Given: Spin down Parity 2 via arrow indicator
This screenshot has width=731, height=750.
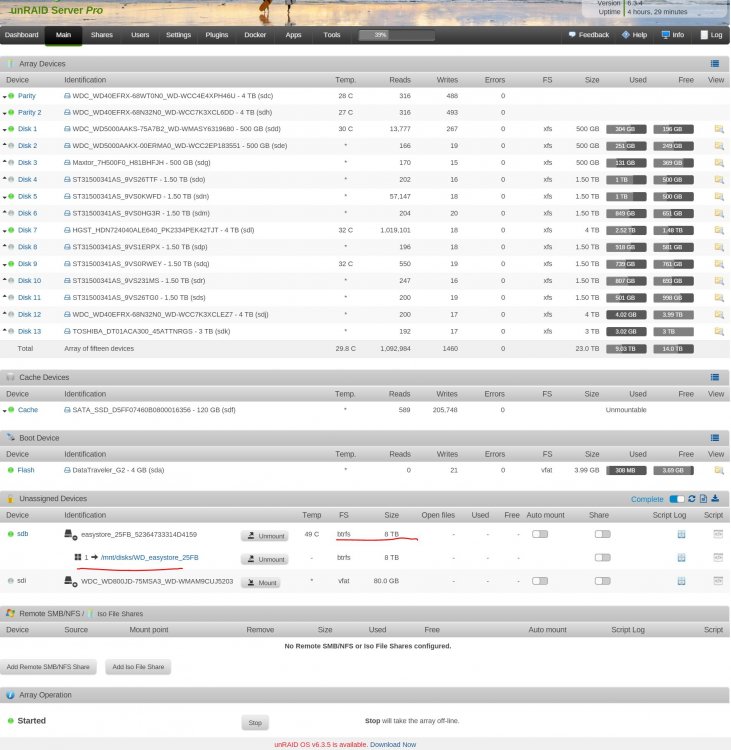Looking at the screenshot, I should [4, 113].
